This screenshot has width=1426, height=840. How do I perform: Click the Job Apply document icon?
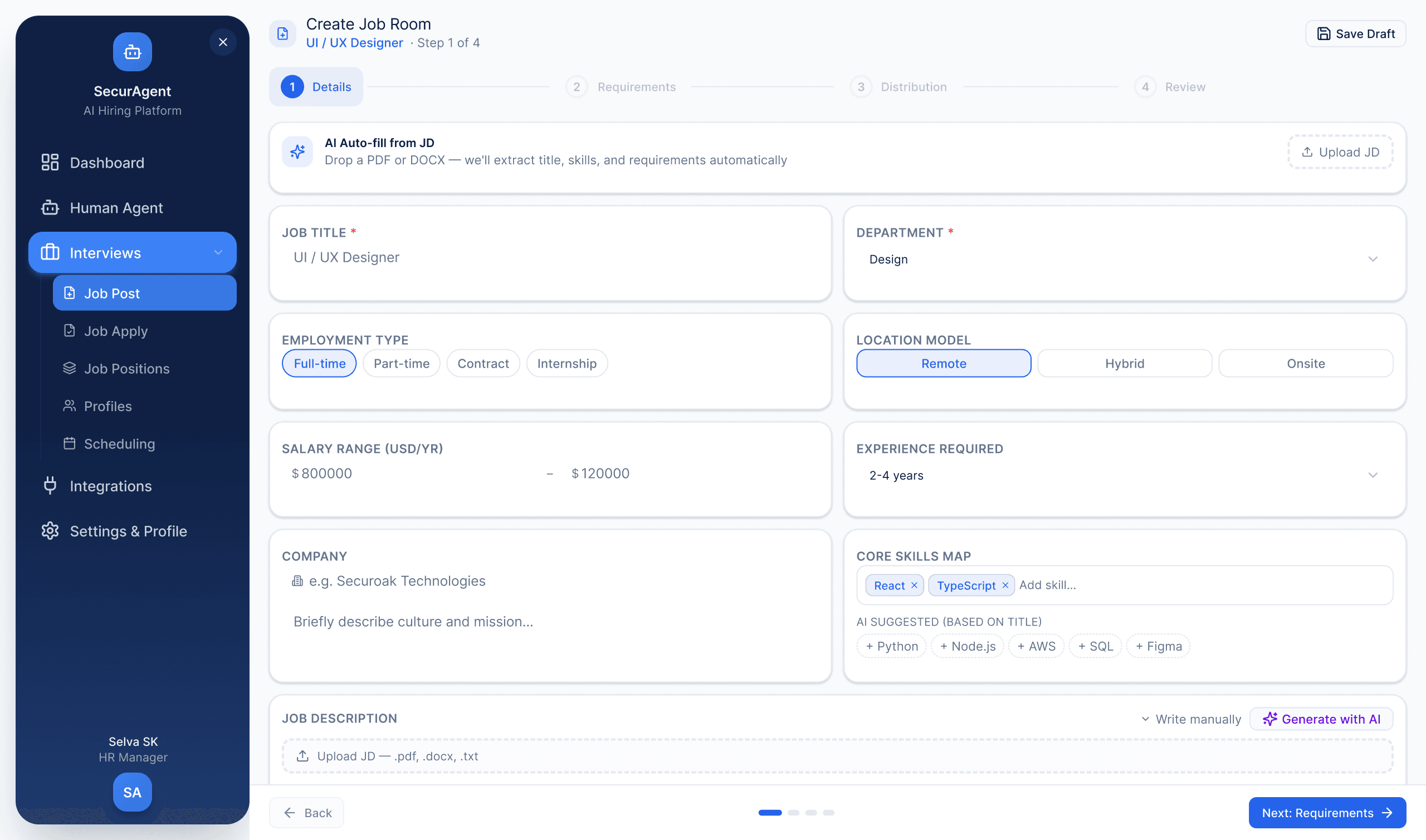coord(70,330)
